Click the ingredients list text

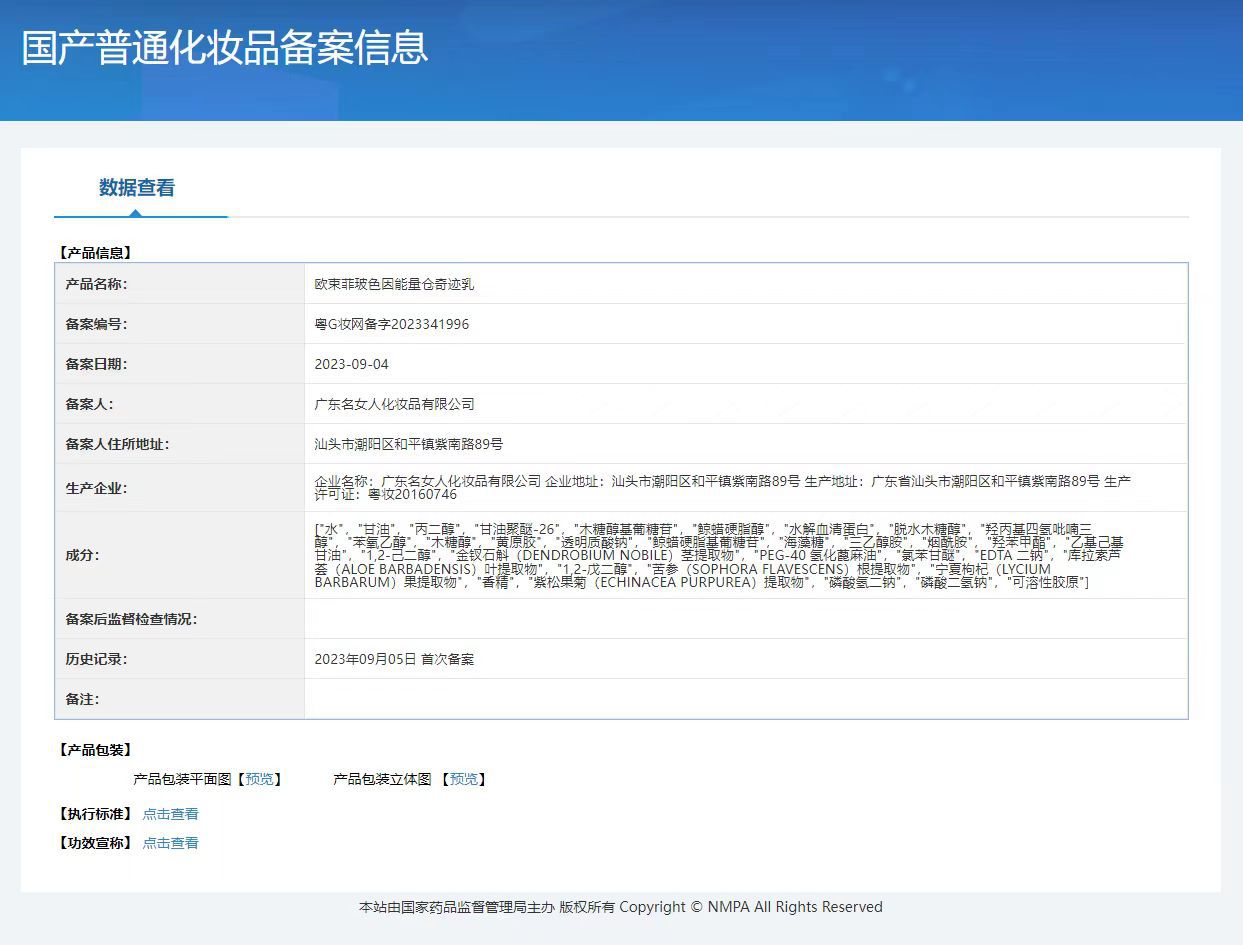[x=719, y=555]
